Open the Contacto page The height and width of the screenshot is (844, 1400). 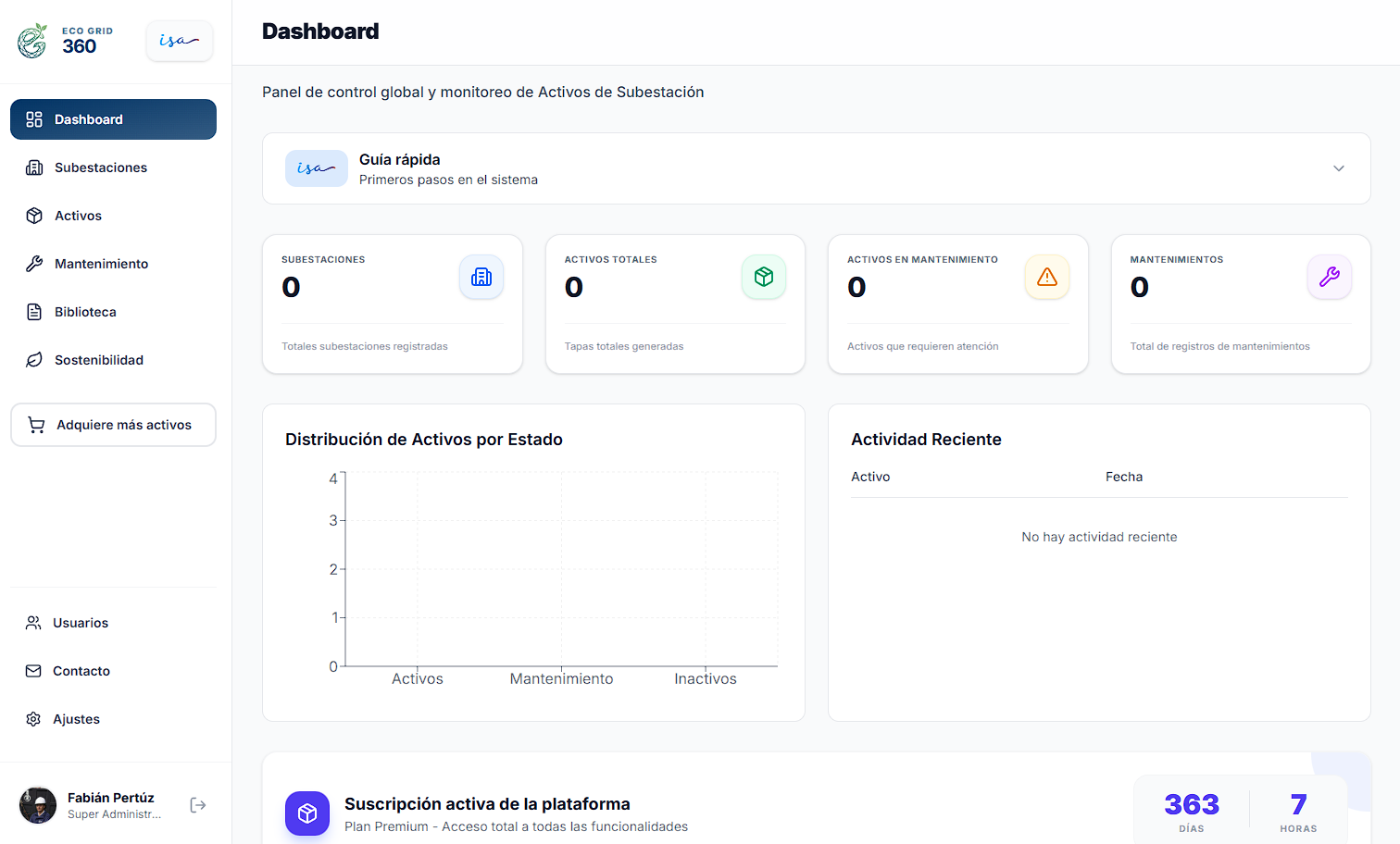click(81, 671)
